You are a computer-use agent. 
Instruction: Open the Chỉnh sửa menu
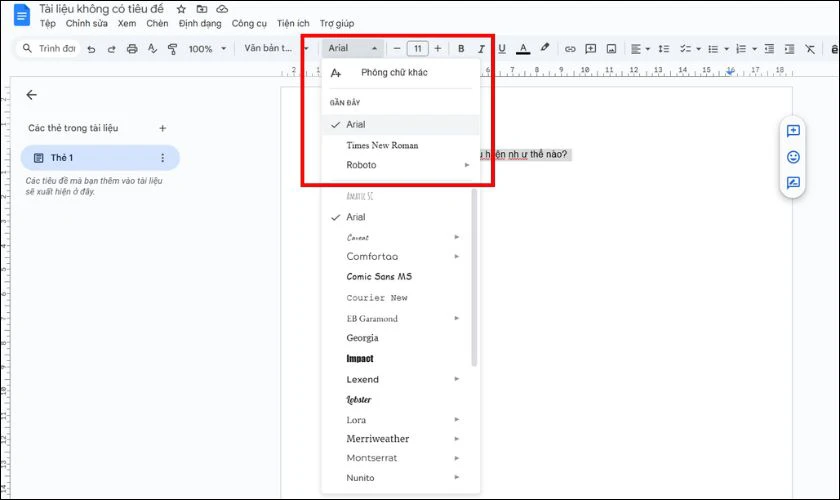(x=86, y=23)
